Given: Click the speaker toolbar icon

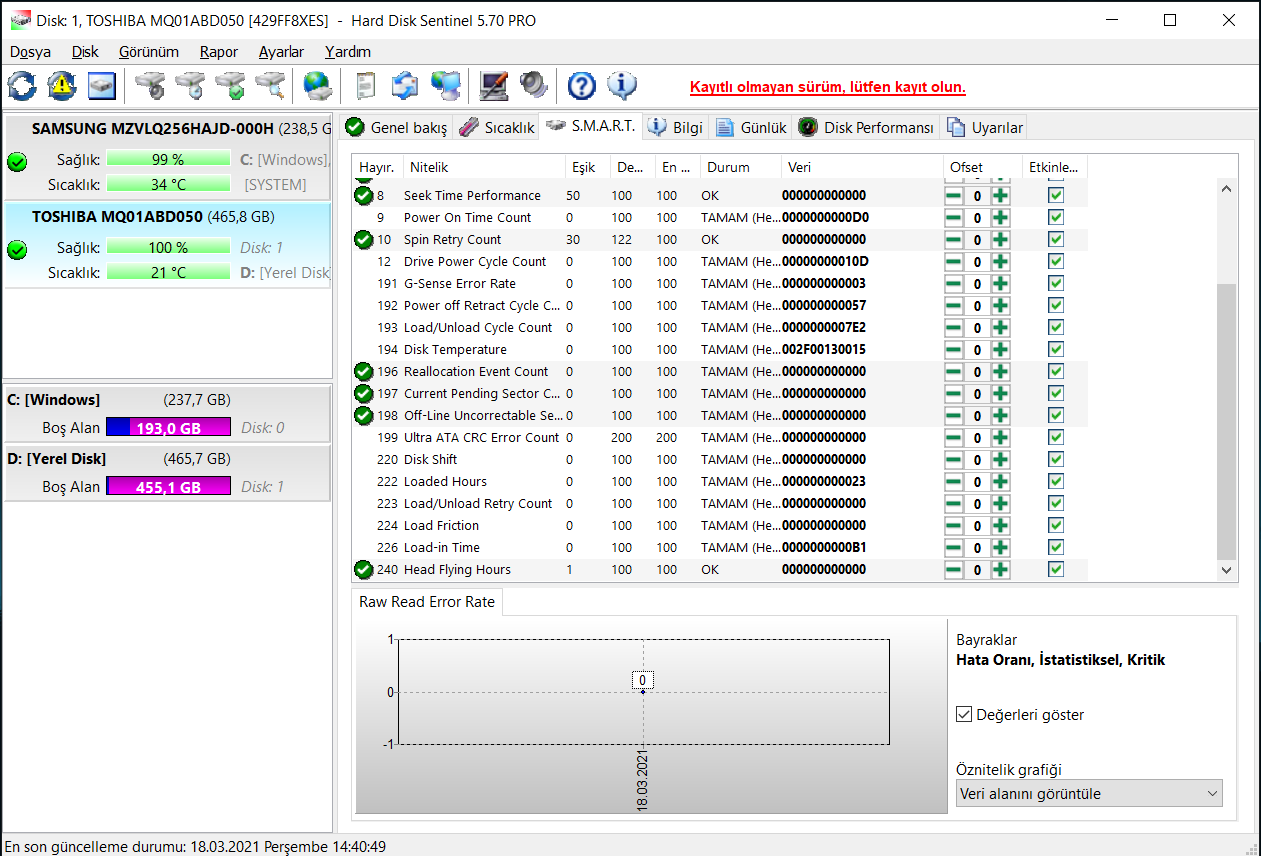Looking at the screenshot, I should pyautogui.click(x=533, y=86).
